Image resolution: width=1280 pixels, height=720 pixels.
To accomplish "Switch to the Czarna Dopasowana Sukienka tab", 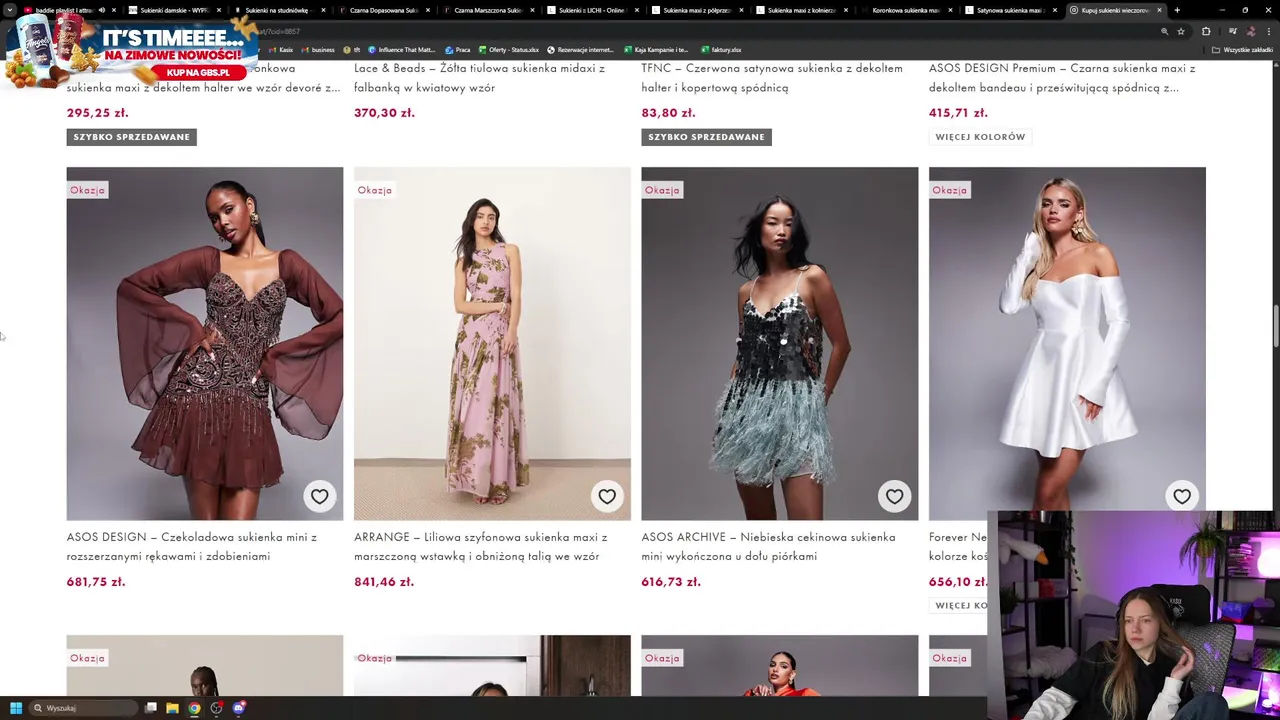I will (x=382, y=10).
